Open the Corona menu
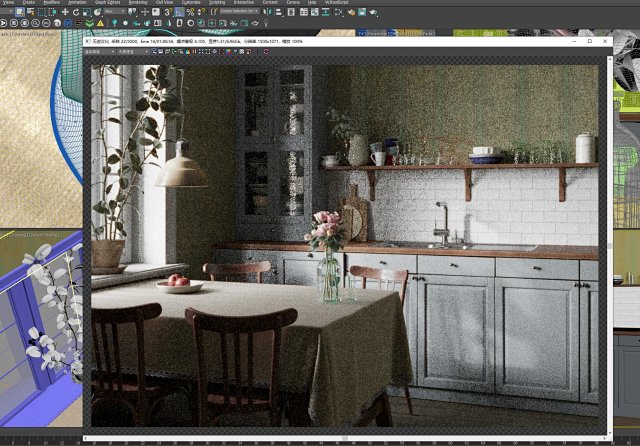 293,3
